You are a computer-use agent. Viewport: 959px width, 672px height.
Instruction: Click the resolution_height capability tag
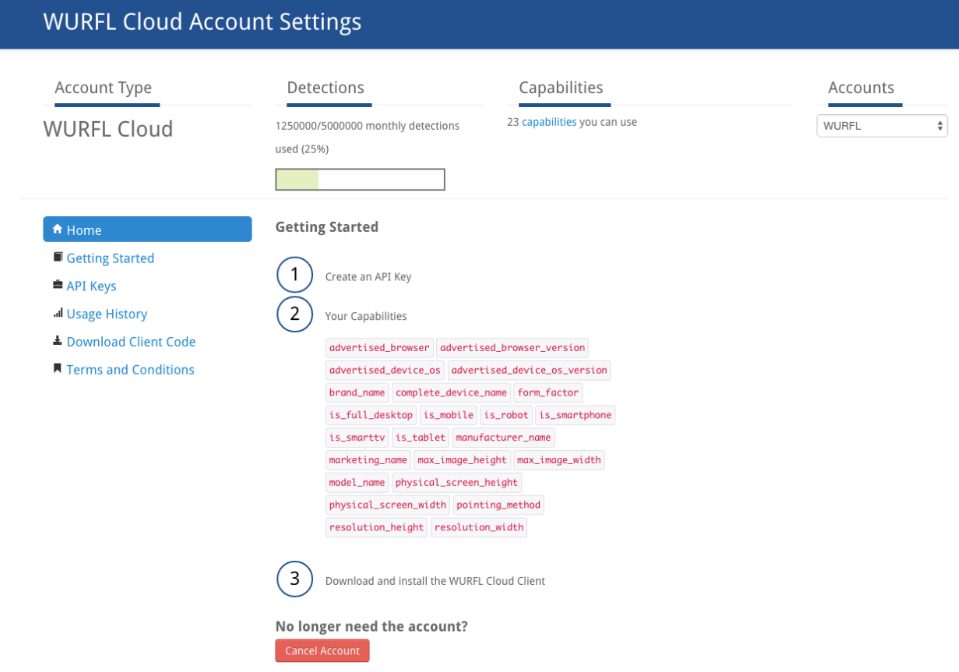point(376,528)
